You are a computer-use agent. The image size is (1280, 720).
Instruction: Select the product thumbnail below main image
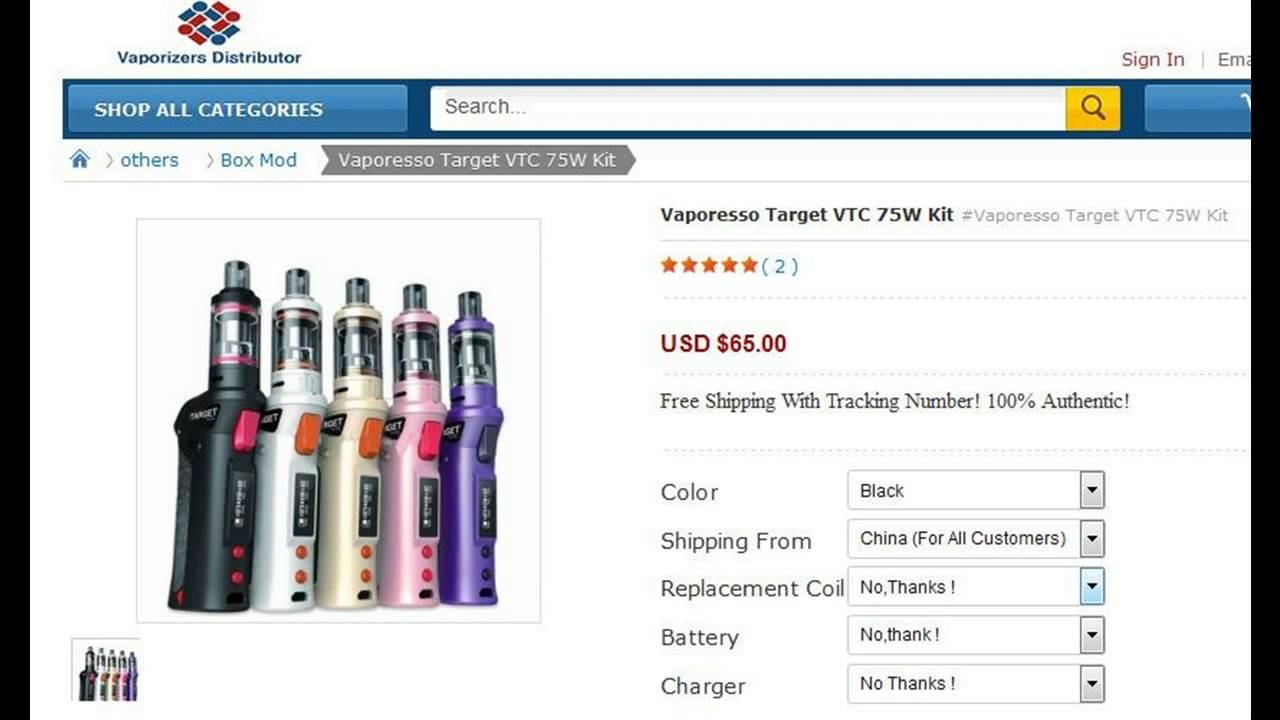(106, 669)
